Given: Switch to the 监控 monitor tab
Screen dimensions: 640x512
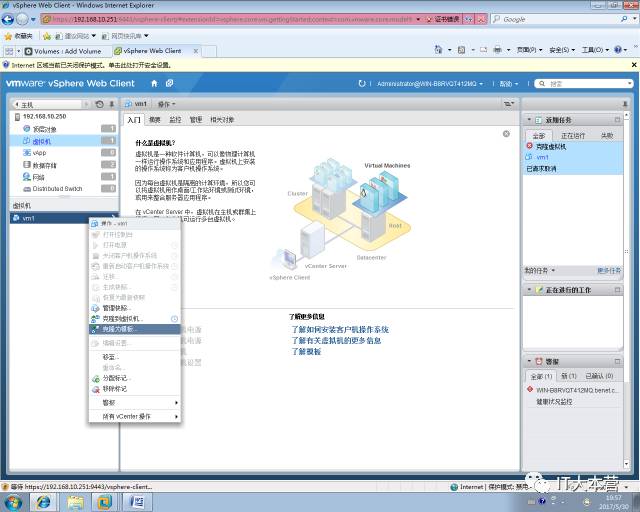Looking at the screenshot, I should click(175, 120).
